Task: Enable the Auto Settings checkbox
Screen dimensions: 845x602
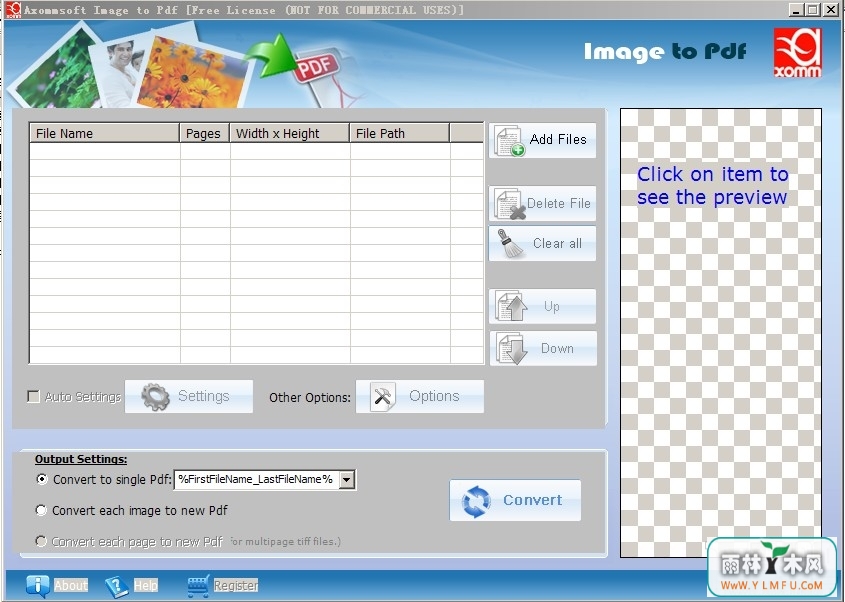Action: pos(33,397)
